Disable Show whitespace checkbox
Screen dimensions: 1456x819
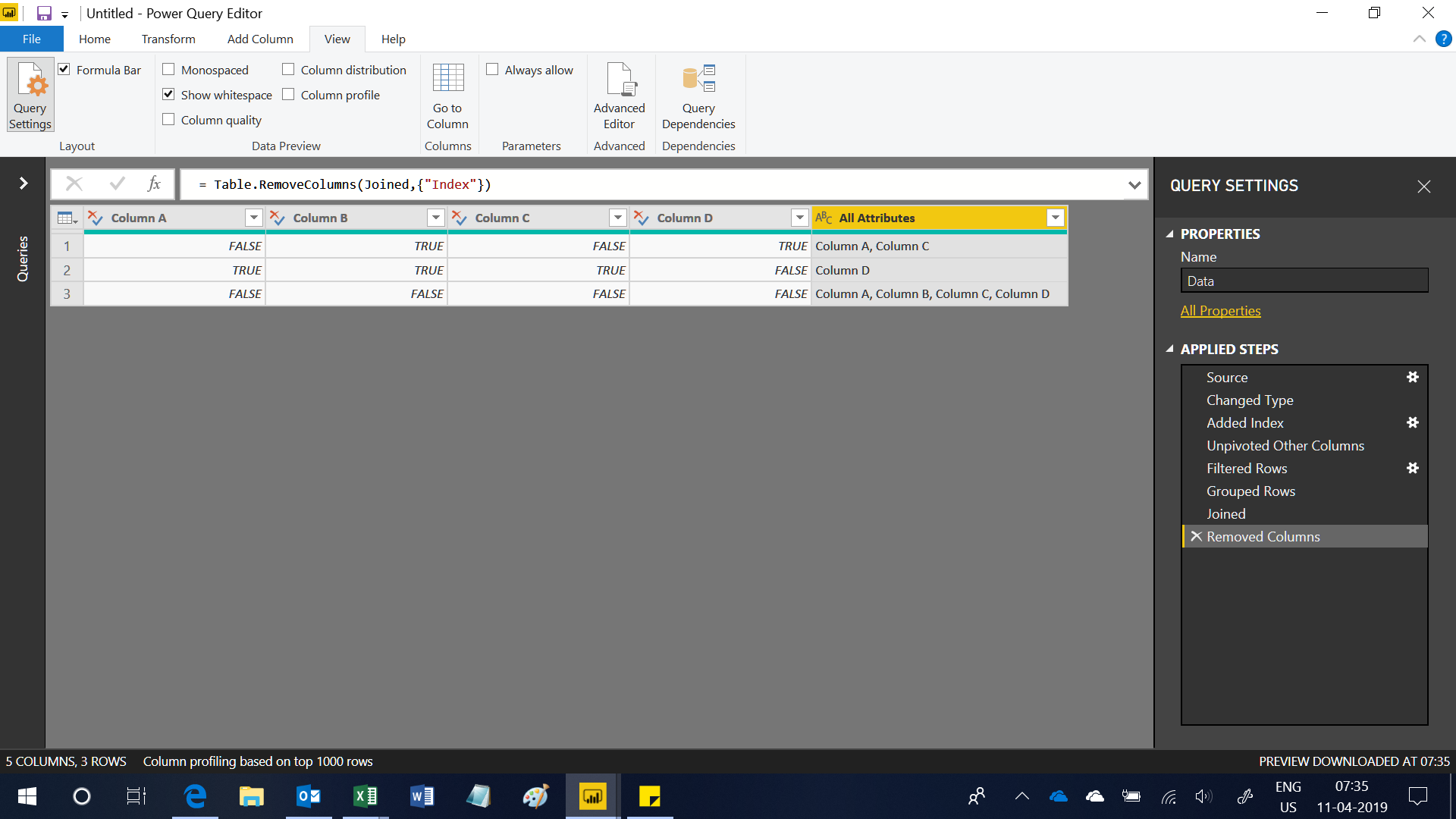168,95
